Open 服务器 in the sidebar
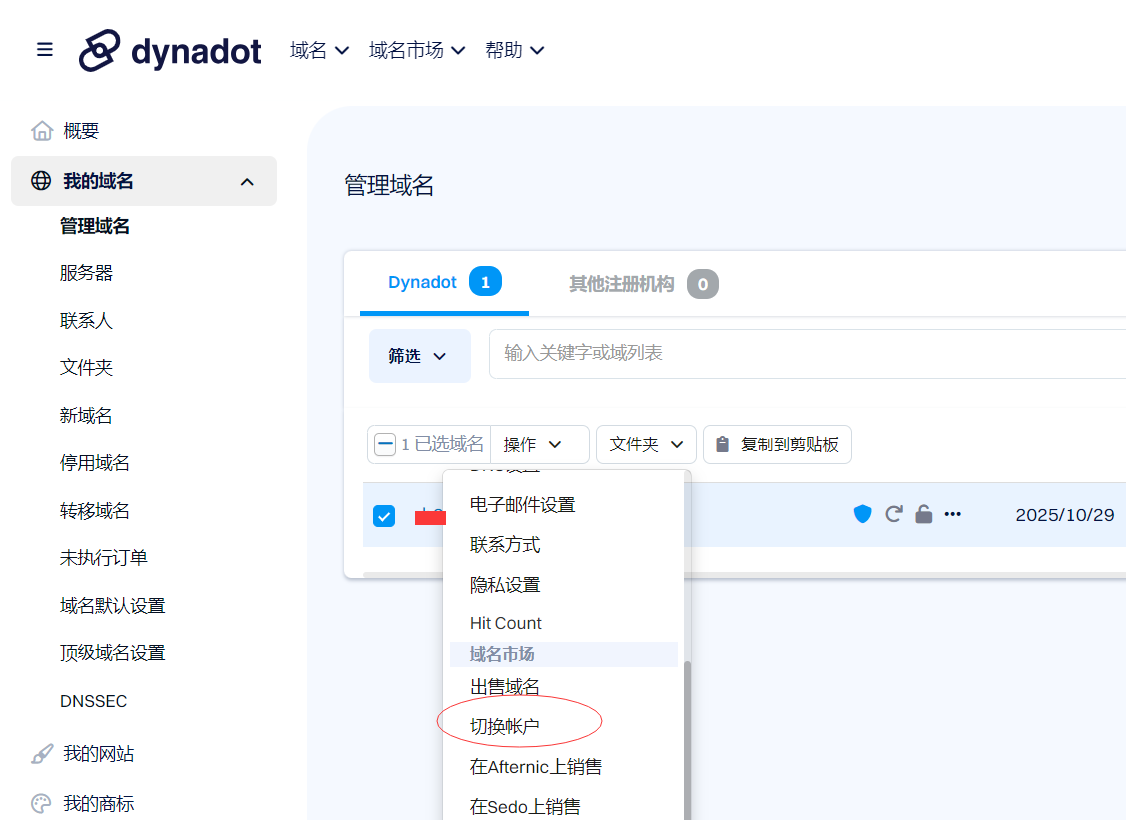The width and height of the screenshot is (1126, 820). coord(86,273)
